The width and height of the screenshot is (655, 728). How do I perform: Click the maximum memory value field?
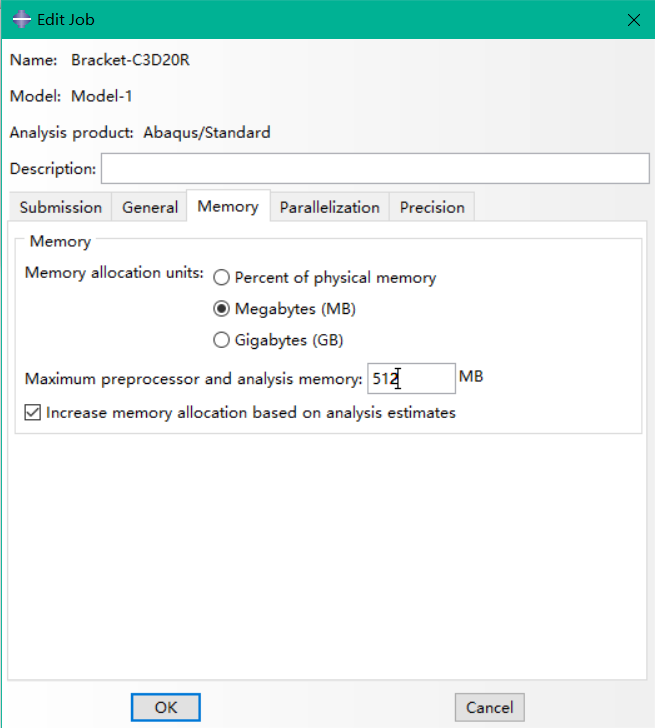pos(411,378)
